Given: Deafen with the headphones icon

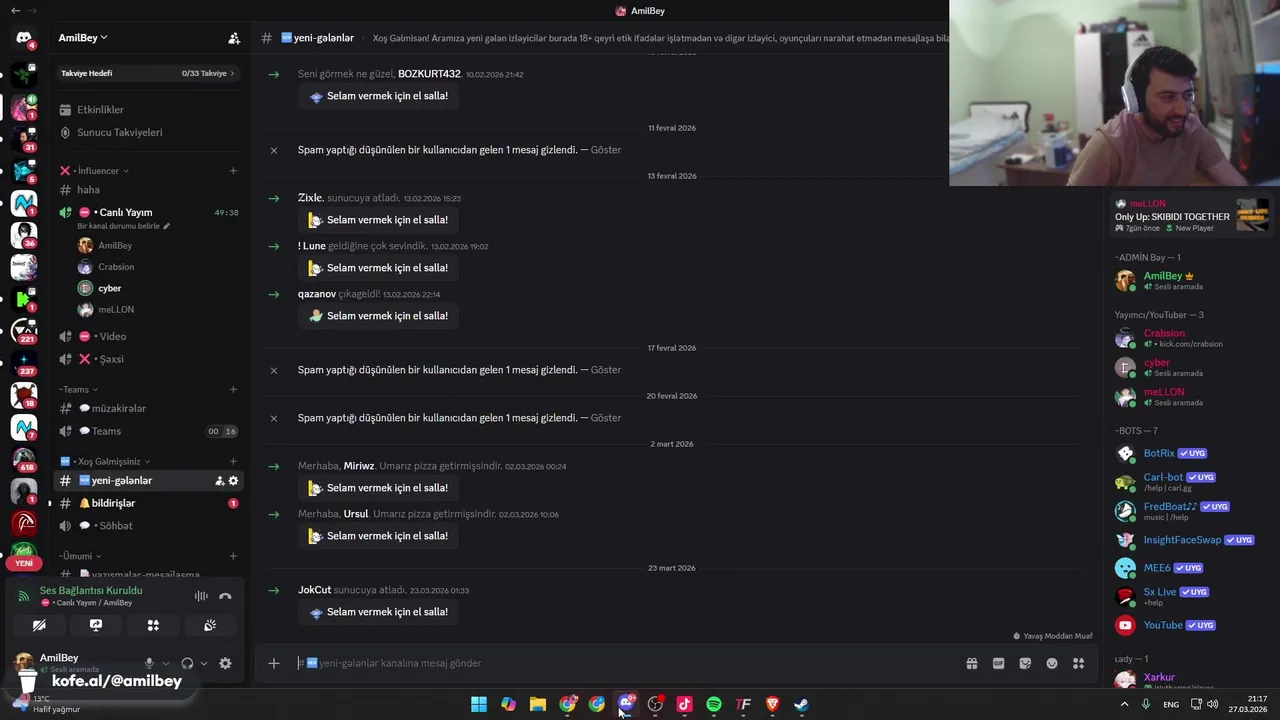Looking at the screenshot, I should [x=187, y=663].
